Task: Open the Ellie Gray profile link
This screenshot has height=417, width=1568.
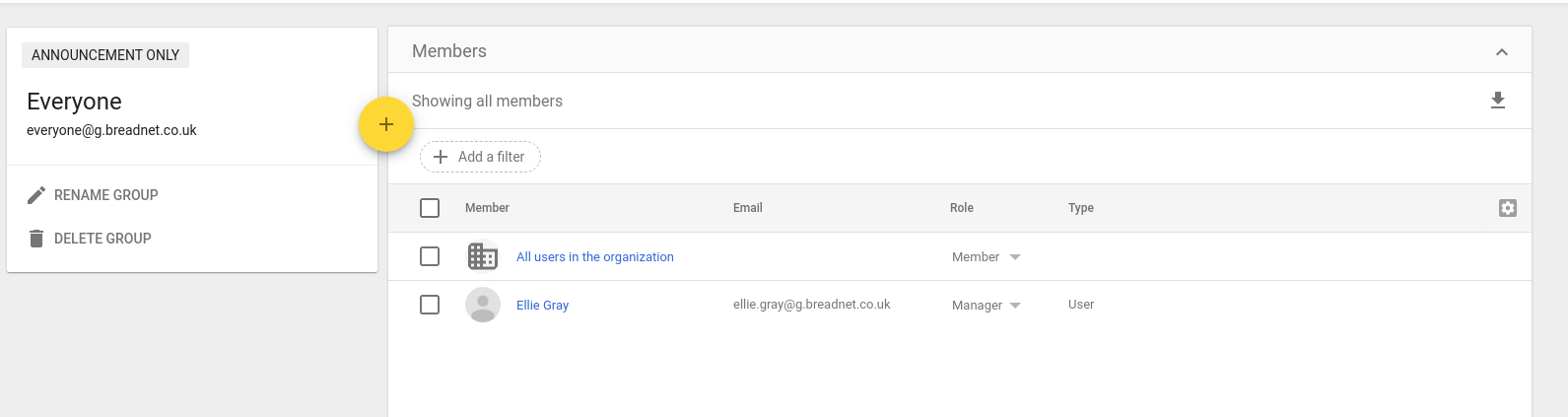Action: coord(542,306)
